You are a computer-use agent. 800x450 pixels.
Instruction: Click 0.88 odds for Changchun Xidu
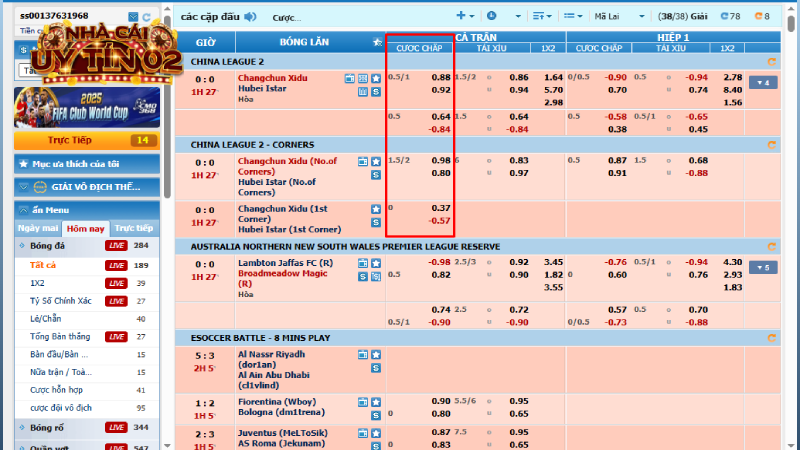440,77
